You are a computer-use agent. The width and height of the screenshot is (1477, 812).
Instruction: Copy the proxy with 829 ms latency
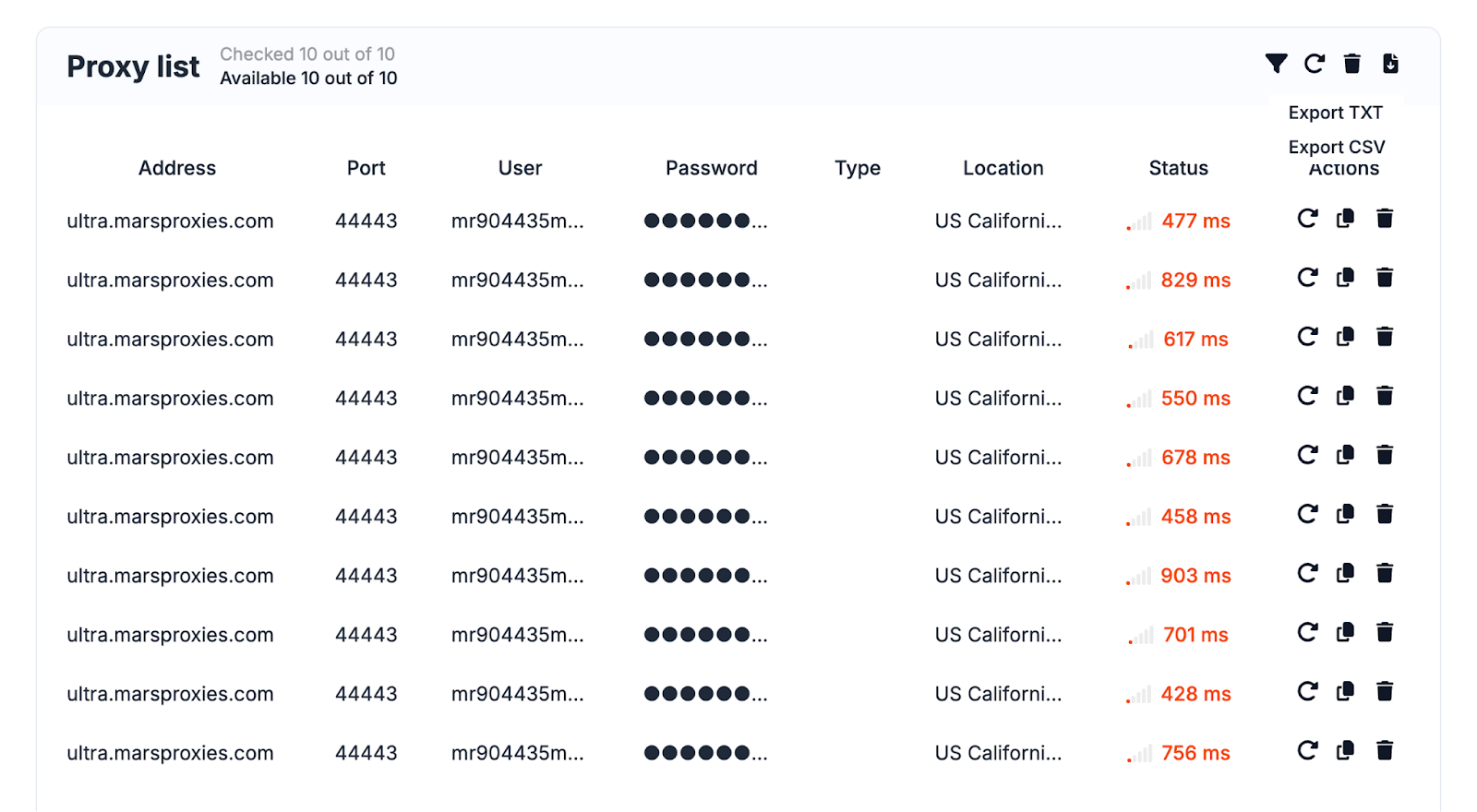1346,278
